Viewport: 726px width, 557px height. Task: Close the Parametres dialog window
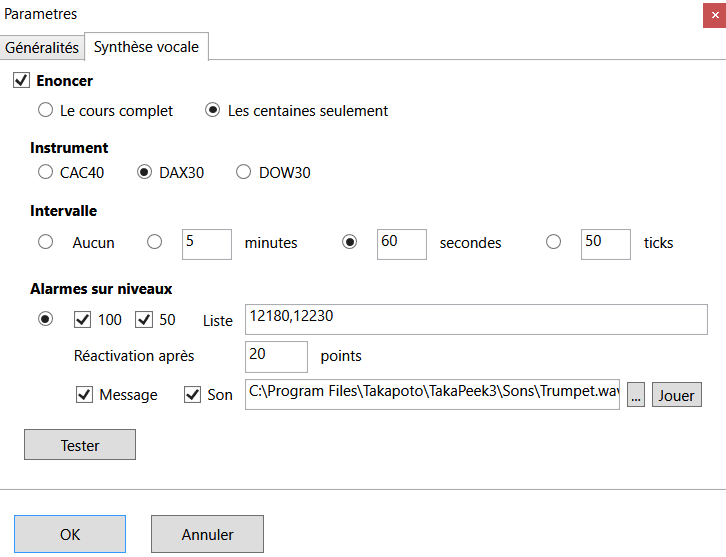pyautogui.click(x=711, y=14)
